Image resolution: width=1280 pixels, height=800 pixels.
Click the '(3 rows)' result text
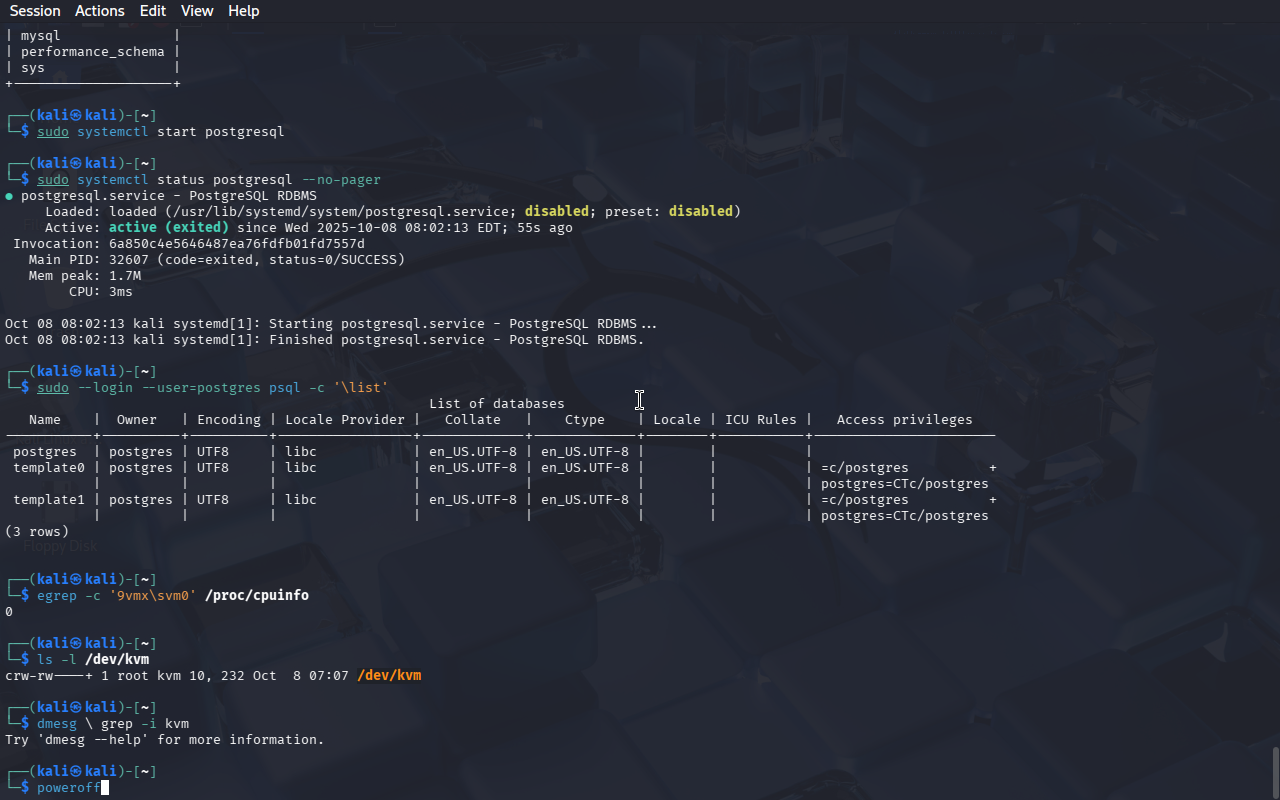37,532
